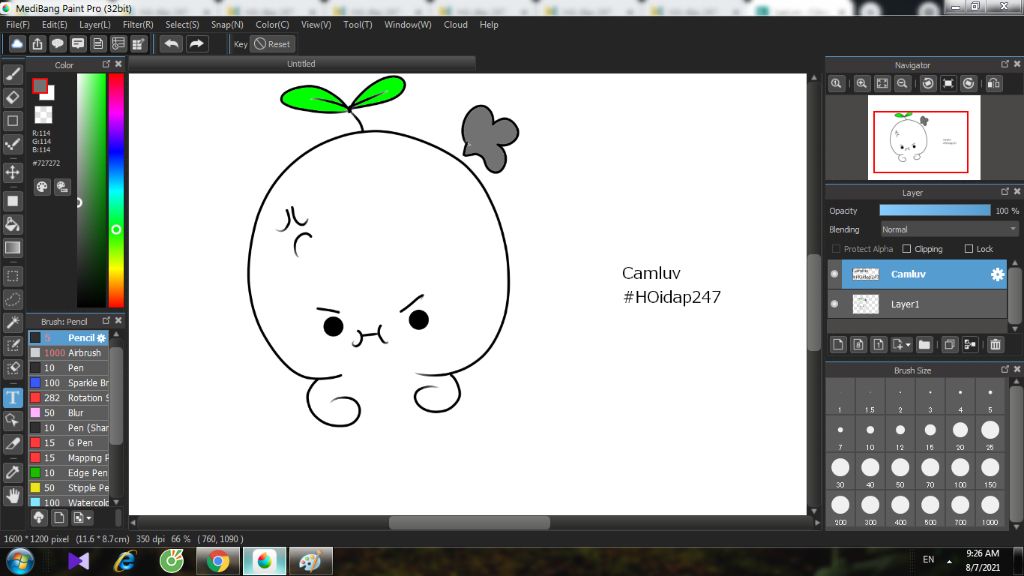This screenshot has height=576, width=1024.
Task: Open the brush add dropdown below brush list
Action: [x=82, y=518]
